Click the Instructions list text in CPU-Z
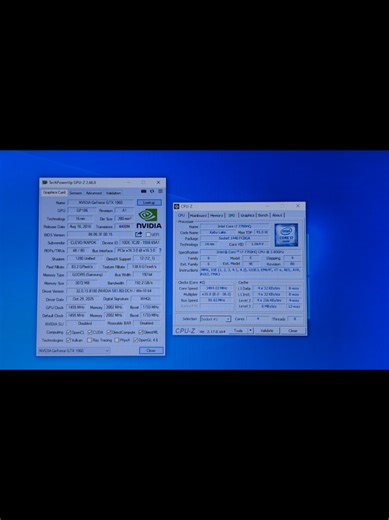The image size is (389, 520). coord(251,272)
